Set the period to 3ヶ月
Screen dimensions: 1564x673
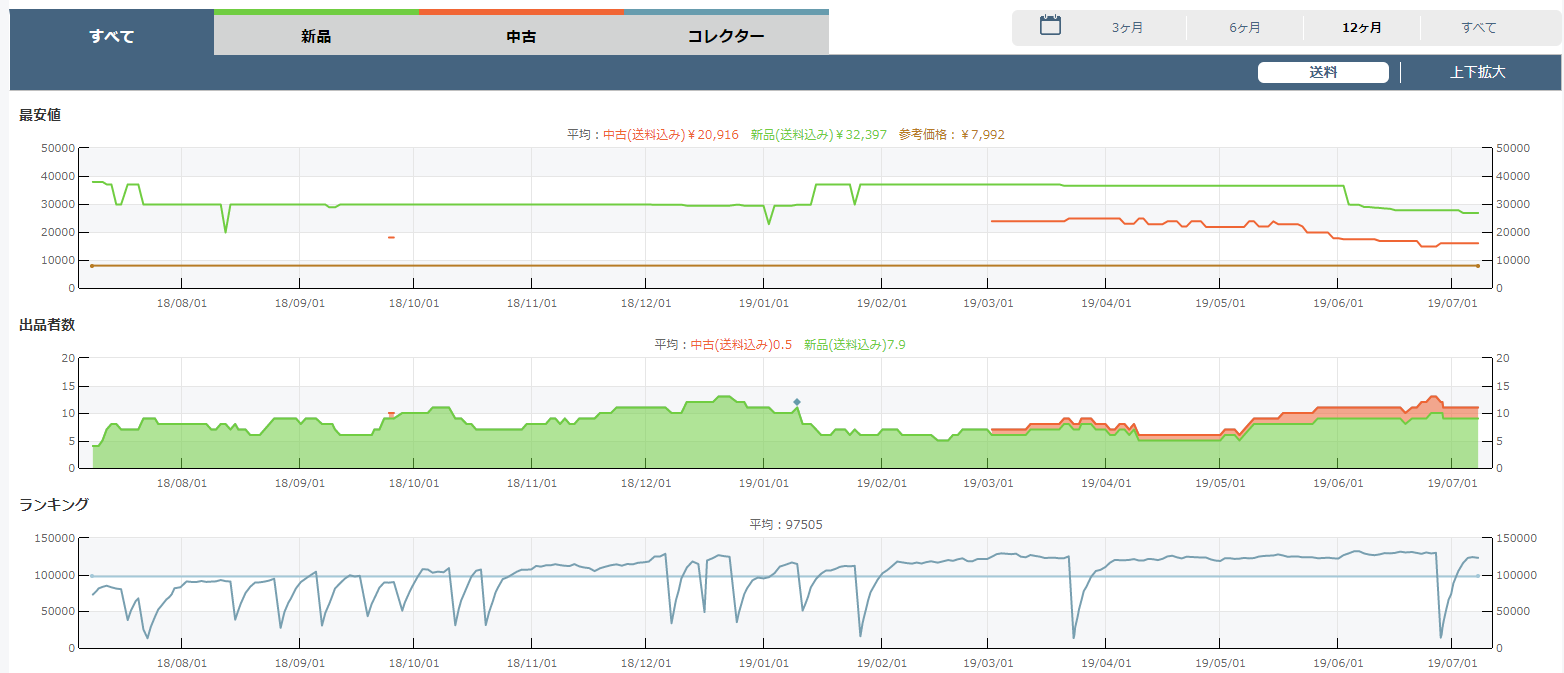1127,28
